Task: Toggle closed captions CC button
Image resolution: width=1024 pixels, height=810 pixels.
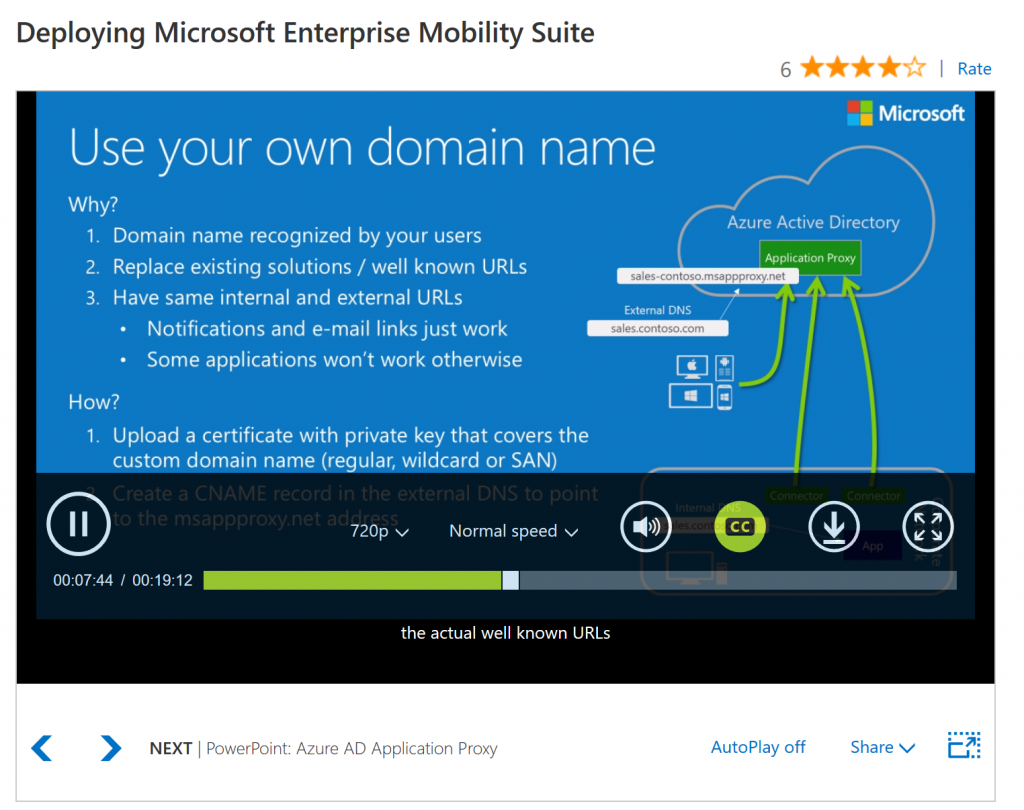Action: click(740, 526)
